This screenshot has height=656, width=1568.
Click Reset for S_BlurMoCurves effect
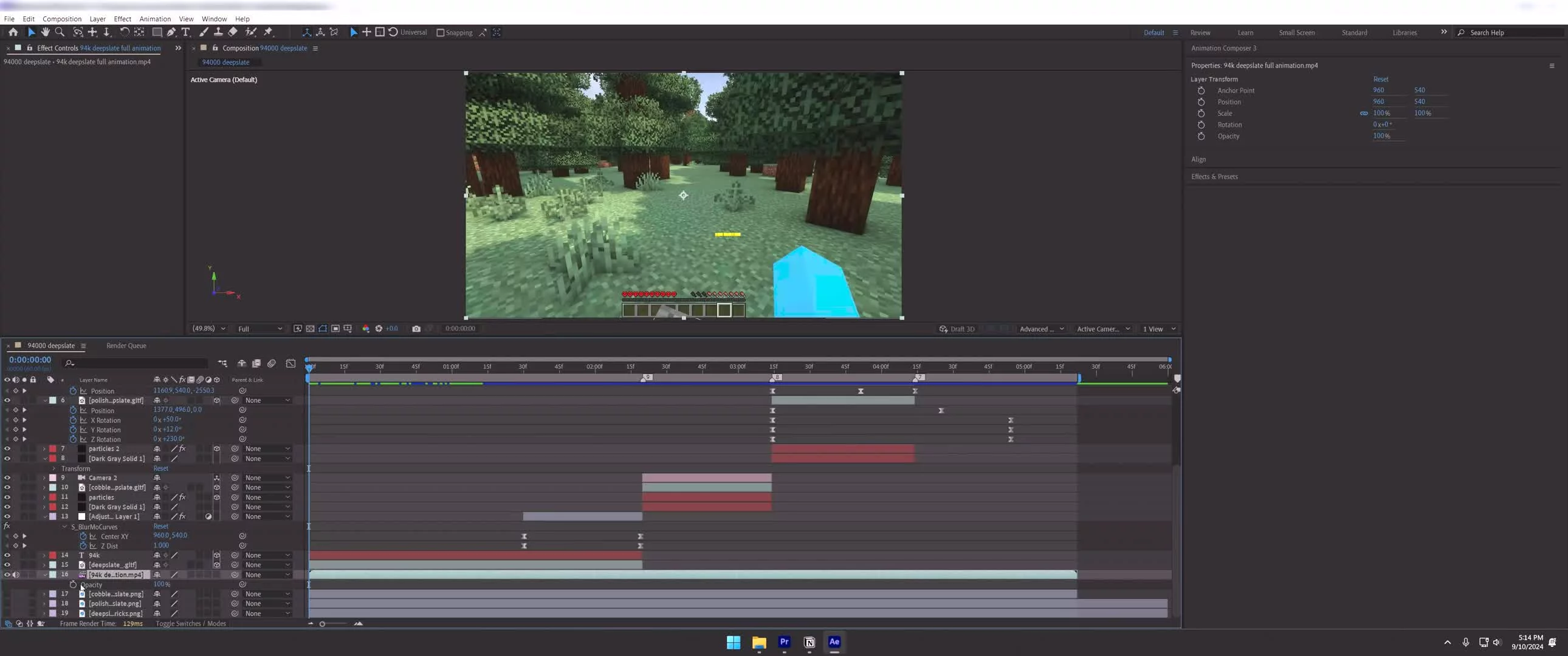pyautogui.click(x=160, y=527)
